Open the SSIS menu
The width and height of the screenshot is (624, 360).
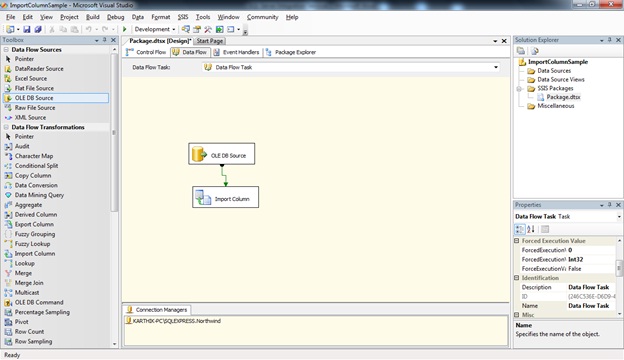click(x=183, y=17)
